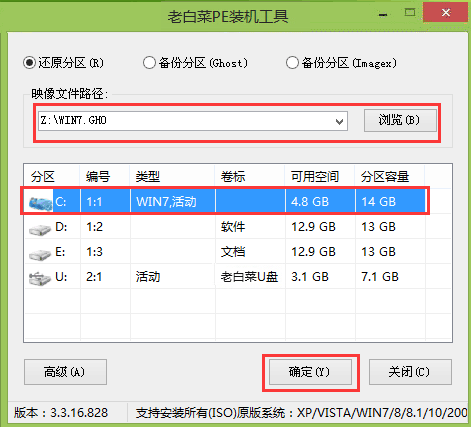Choose the 备份分区 (Imagex) radio option
This screenshot has width=471, height=427.
point(292,63)
